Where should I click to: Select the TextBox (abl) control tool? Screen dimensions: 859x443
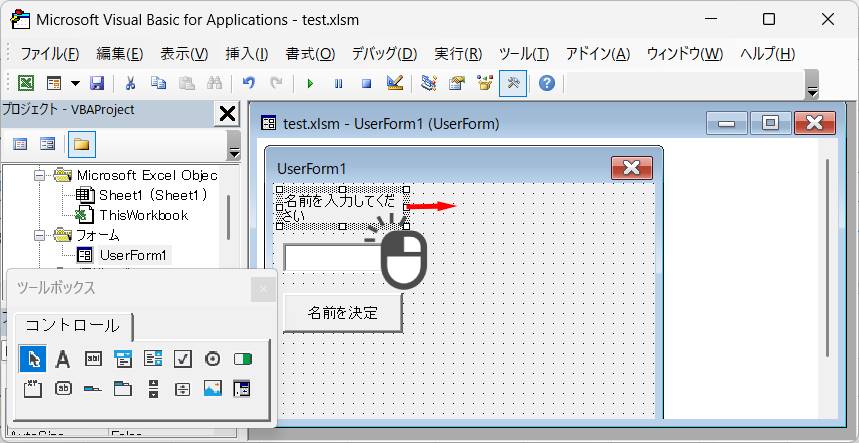point(93,359)
